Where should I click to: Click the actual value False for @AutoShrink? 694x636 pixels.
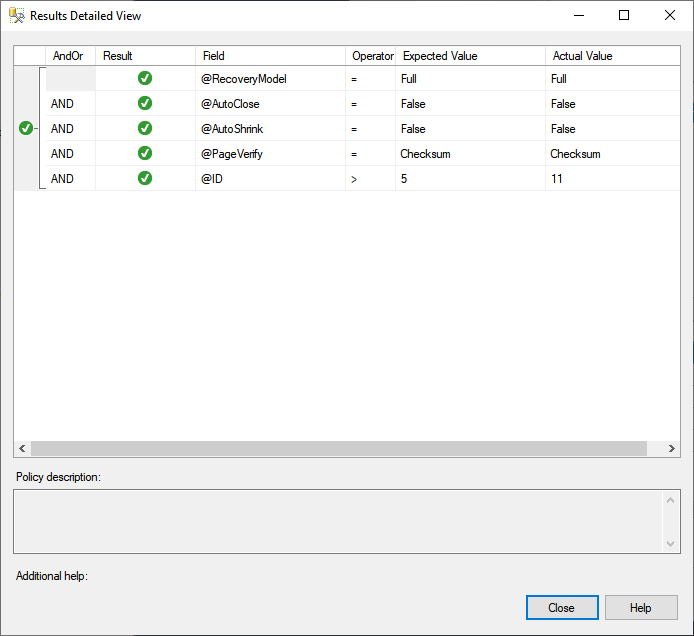click(613, 128)
